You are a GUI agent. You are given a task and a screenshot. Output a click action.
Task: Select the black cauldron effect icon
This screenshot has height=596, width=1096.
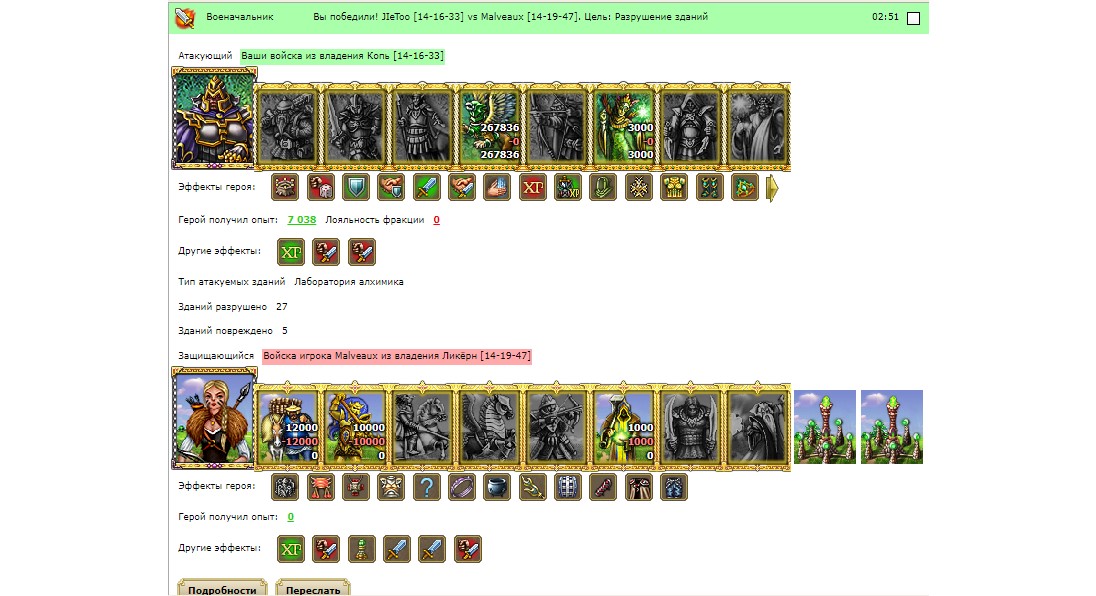pos(497,487)
